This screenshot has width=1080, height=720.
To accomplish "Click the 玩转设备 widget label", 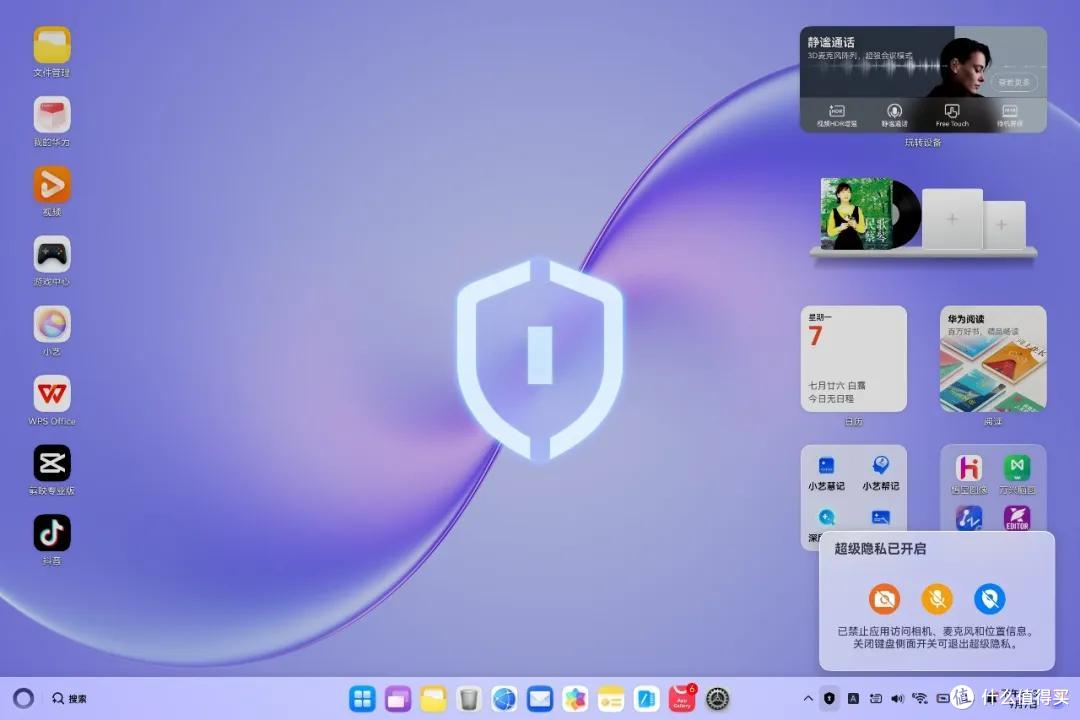I will click(x=923, y=143).
